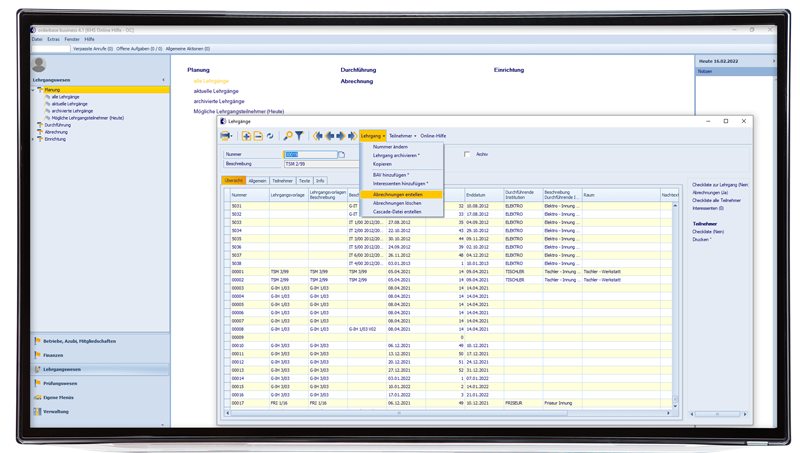This screenshot has height=453, width=800.
Task: Click the add new record plus icon
Action: pos(246,136)
